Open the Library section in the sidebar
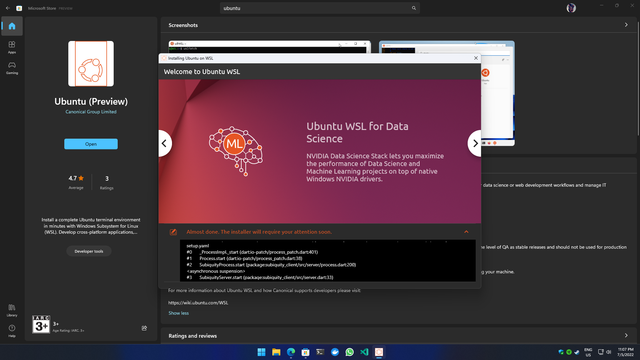The height and width of the screenshot is (360, 640). (x=12, y=310)
